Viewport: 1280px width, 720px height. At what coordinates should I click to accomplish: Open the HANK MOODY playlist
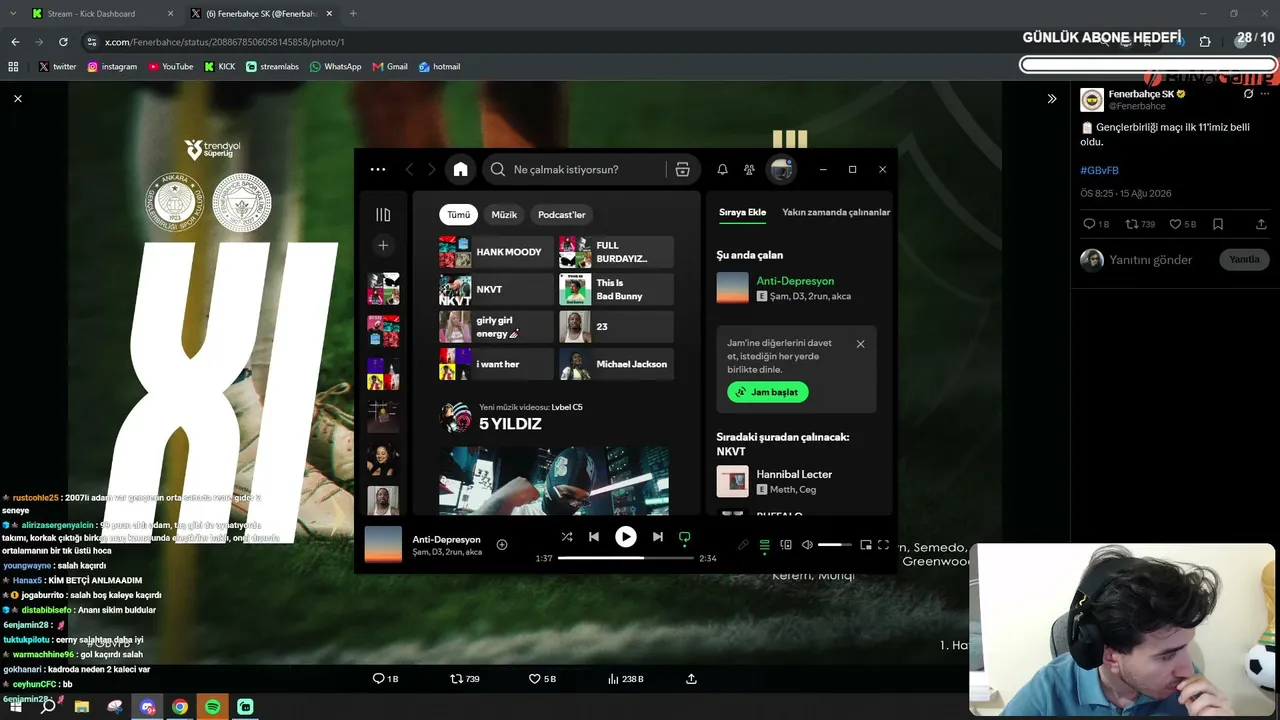(496, 252)
